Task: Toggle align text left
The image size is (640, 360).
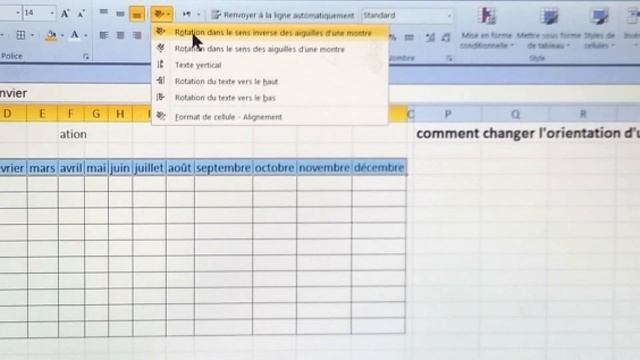Action: click(x=104, y=36)
